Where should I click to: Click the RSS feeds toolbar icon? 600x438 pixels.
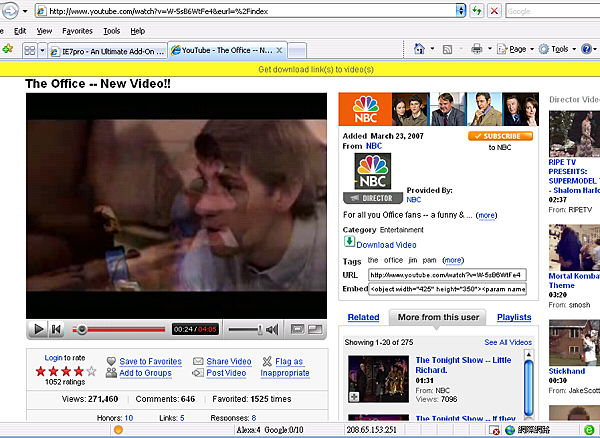[447, 49]
